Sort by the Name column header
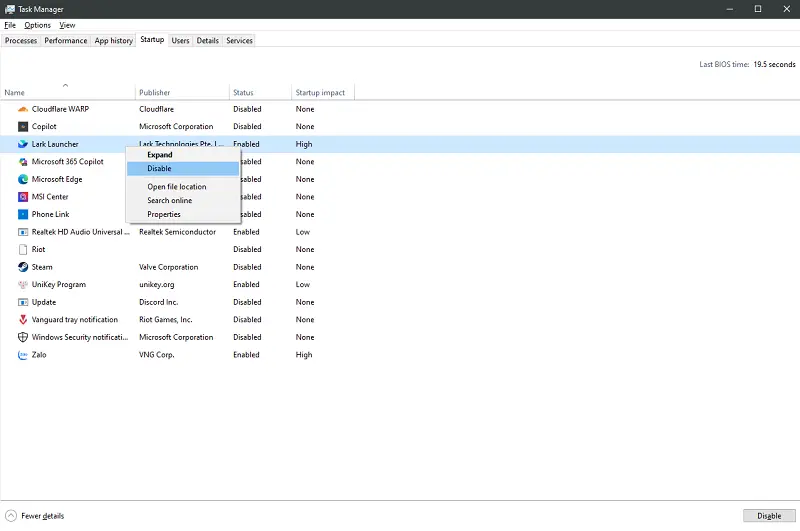Viewport: 800px width, 531px height. tap(67, 91)
